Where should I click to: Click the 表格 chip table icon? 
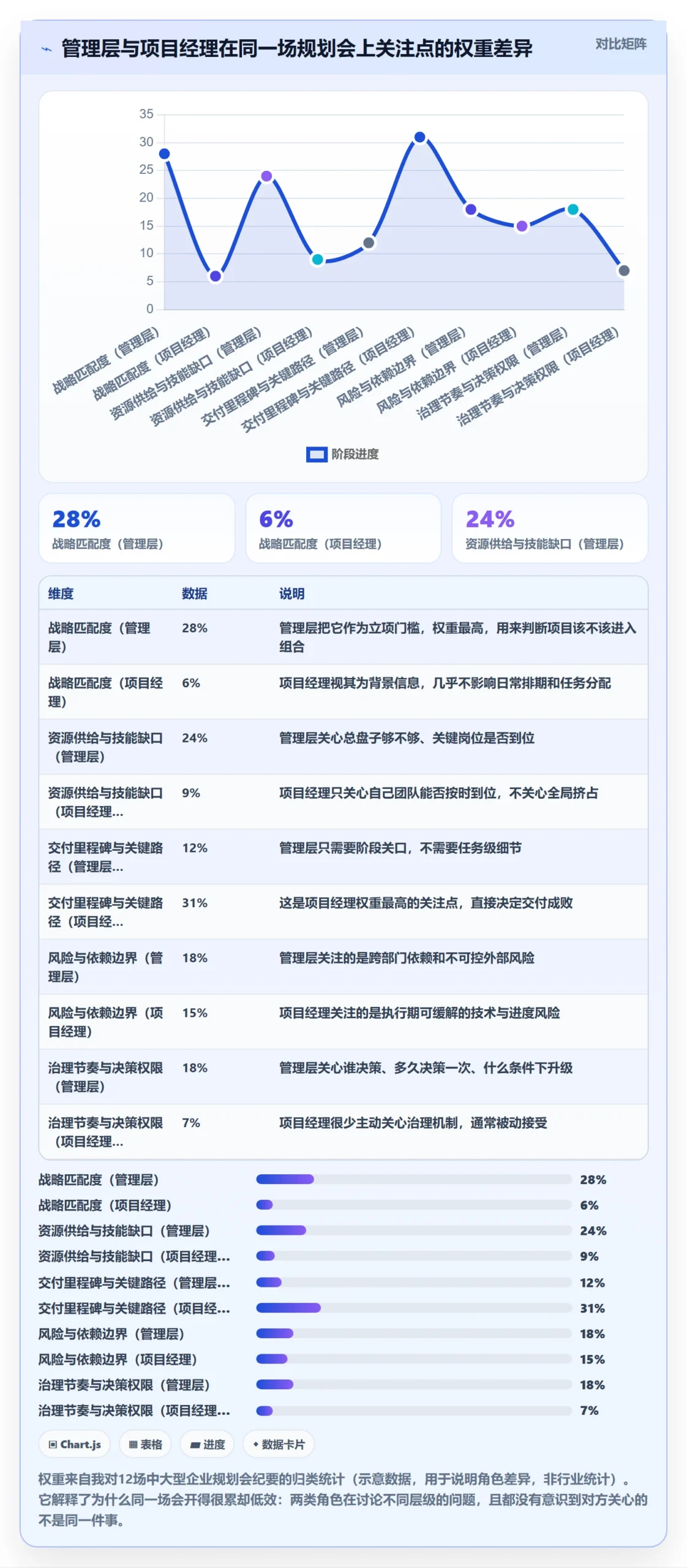coord(133,1444)
